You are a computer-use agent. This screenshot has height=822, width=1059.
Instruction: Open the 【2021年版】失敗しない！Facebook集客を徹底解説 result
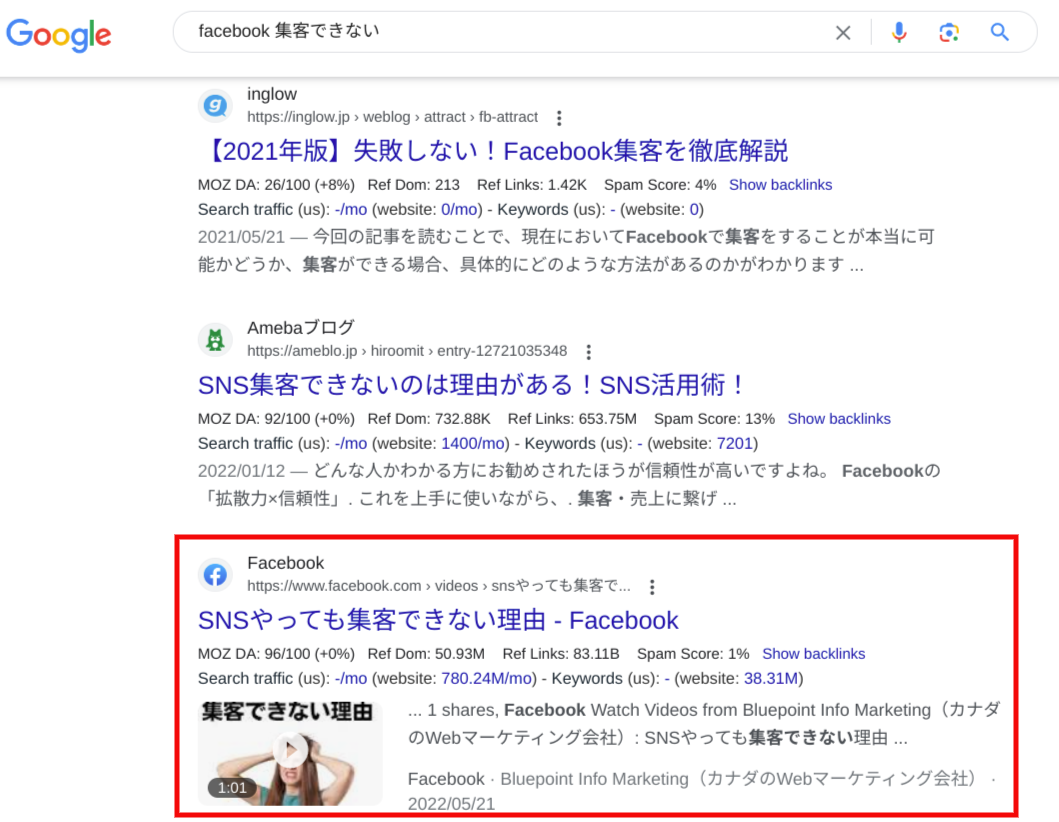tap(494, 151)
